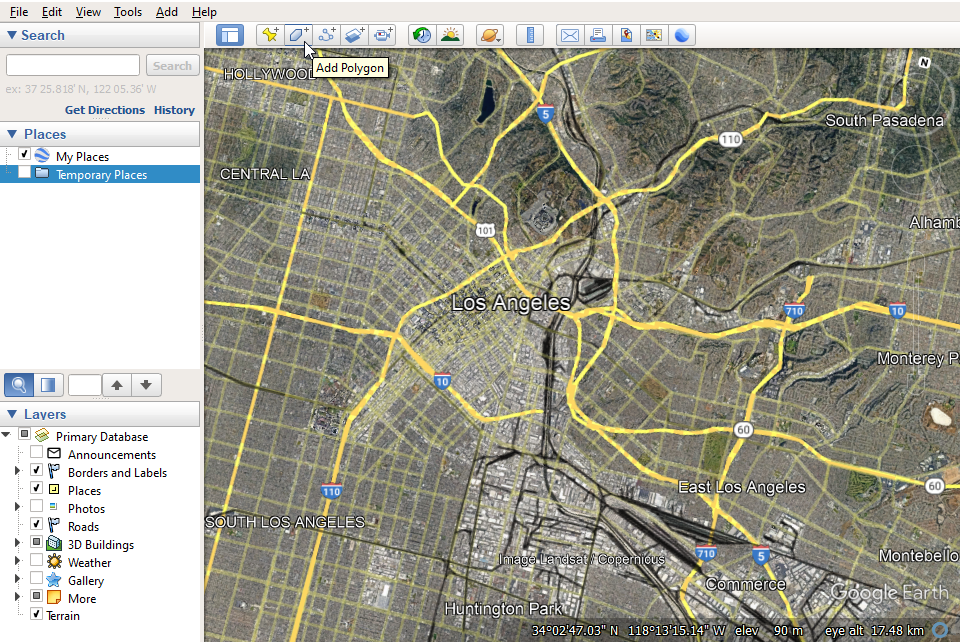Enable the Weather layer checkbox
960x642 pixels.
pyautogui.click(x=37, y=560)
